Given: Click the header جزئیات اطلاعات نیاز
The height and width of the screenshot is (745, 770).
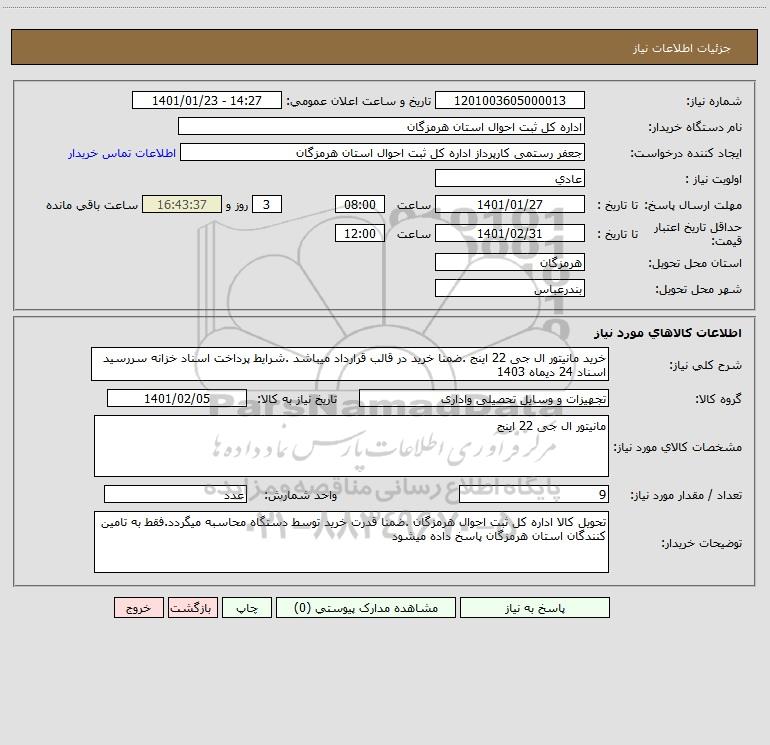Looking at the screenshot, I should click(x=682, y=48).
